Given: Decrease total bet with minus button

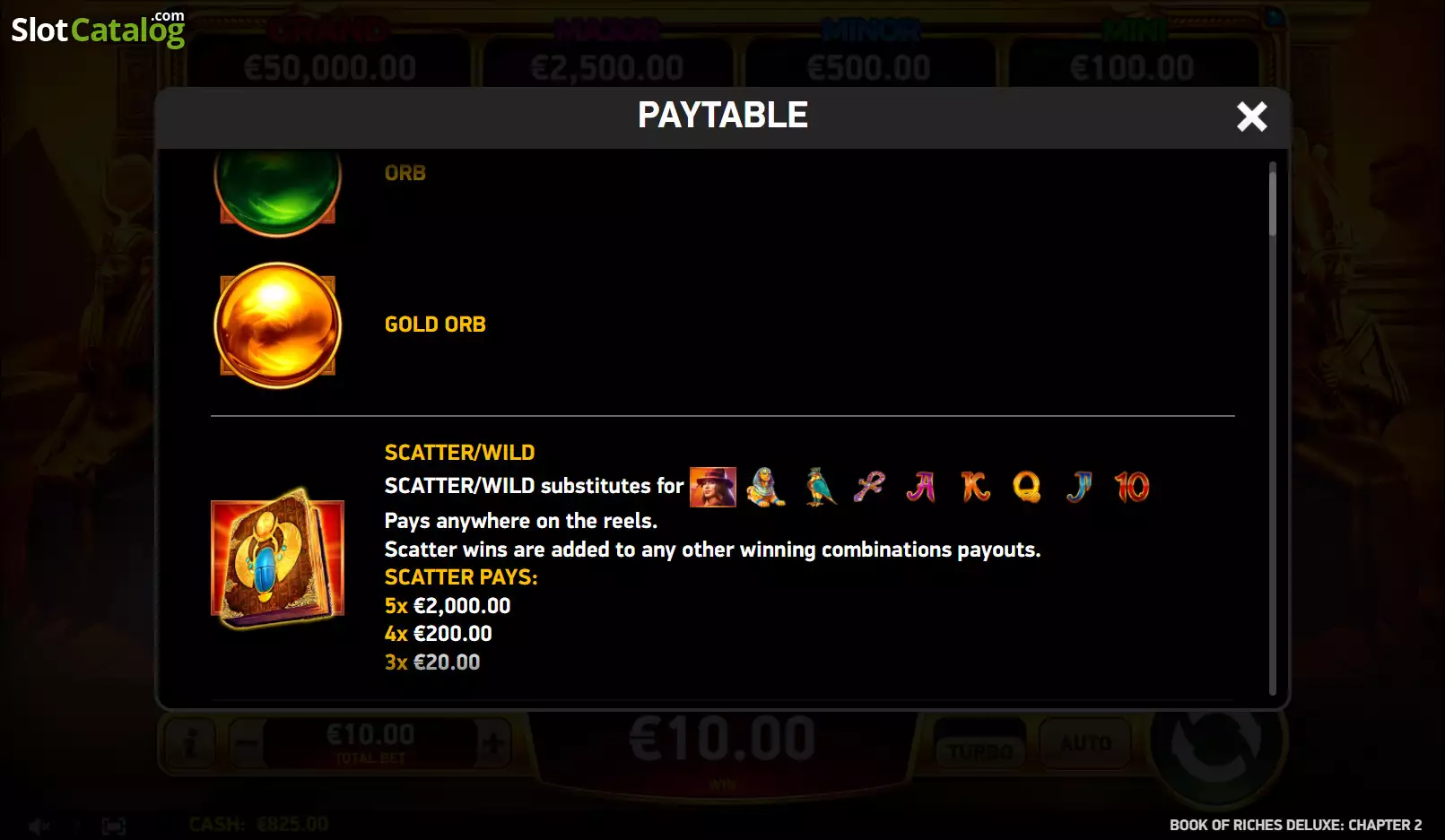Looking at the screenshot, I should [246, 744].
